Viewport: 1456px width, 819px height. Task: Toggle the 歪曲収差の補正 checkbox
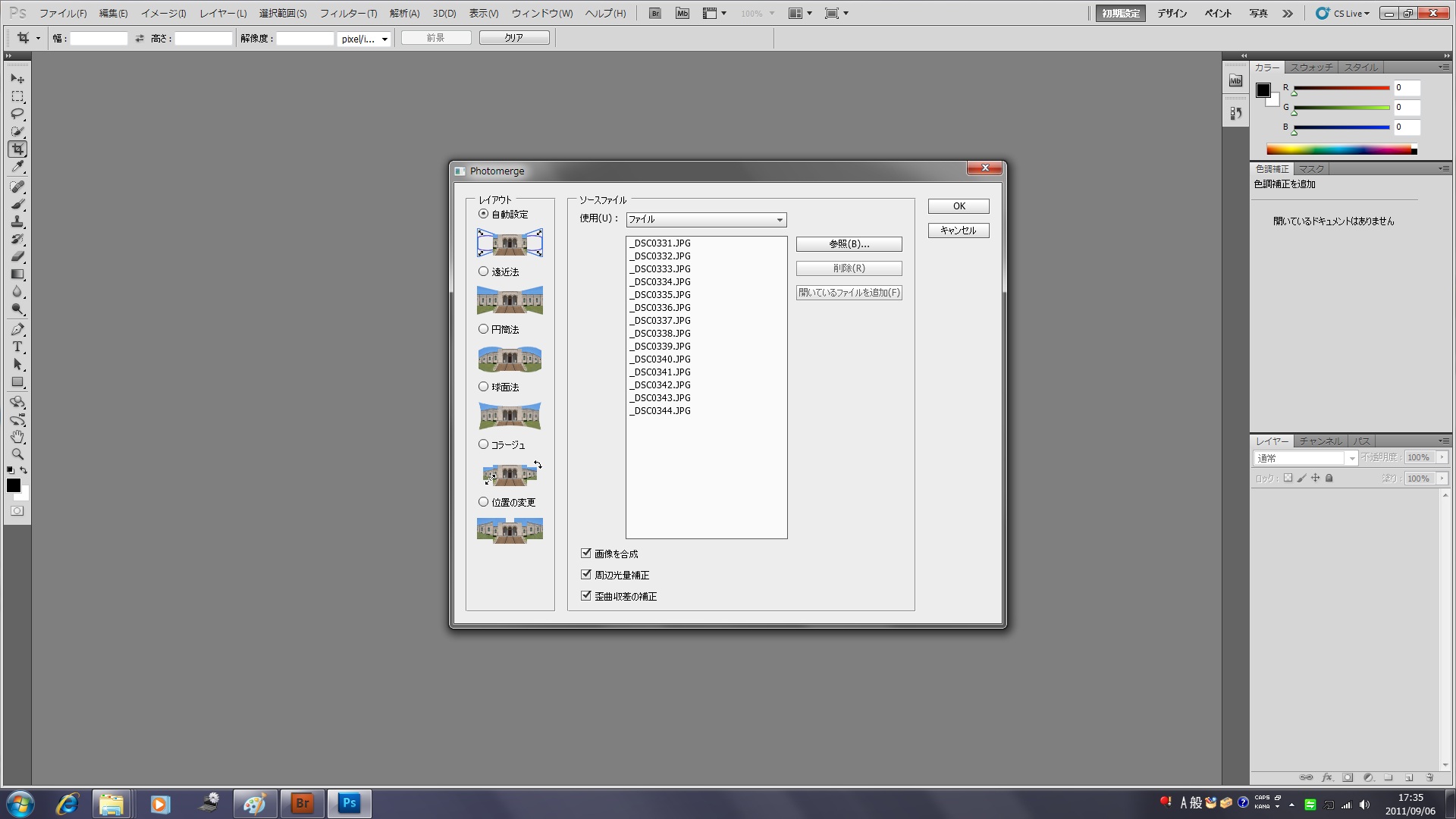pos(585,596)
